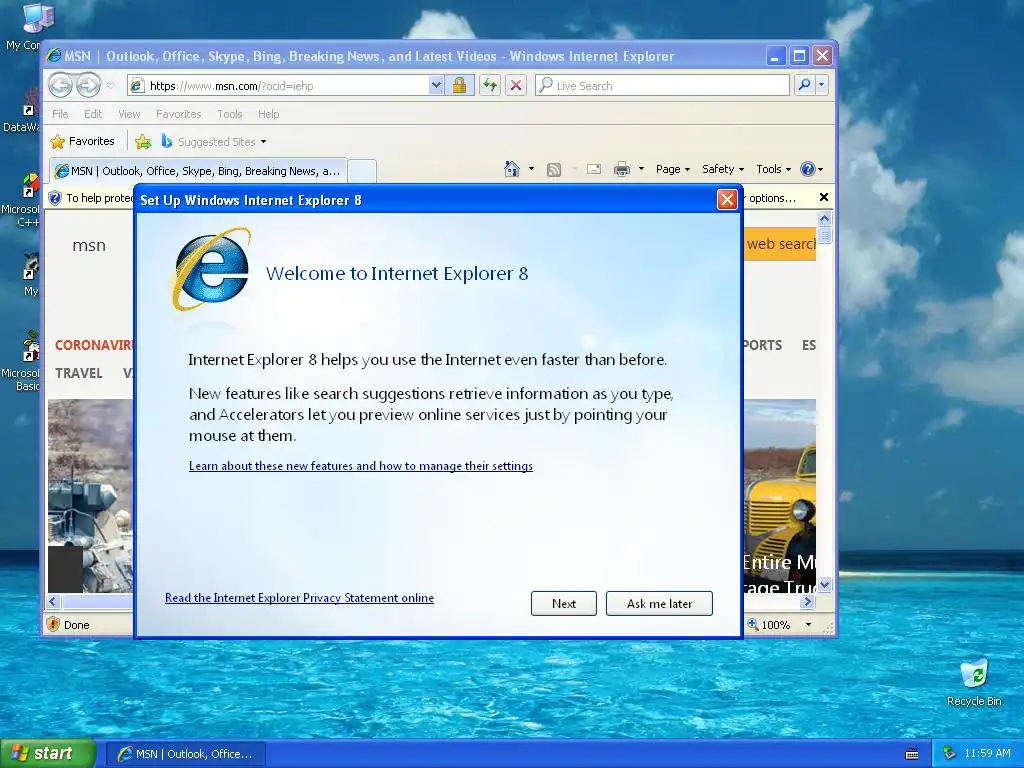Click the Refresh page icon

490,86
